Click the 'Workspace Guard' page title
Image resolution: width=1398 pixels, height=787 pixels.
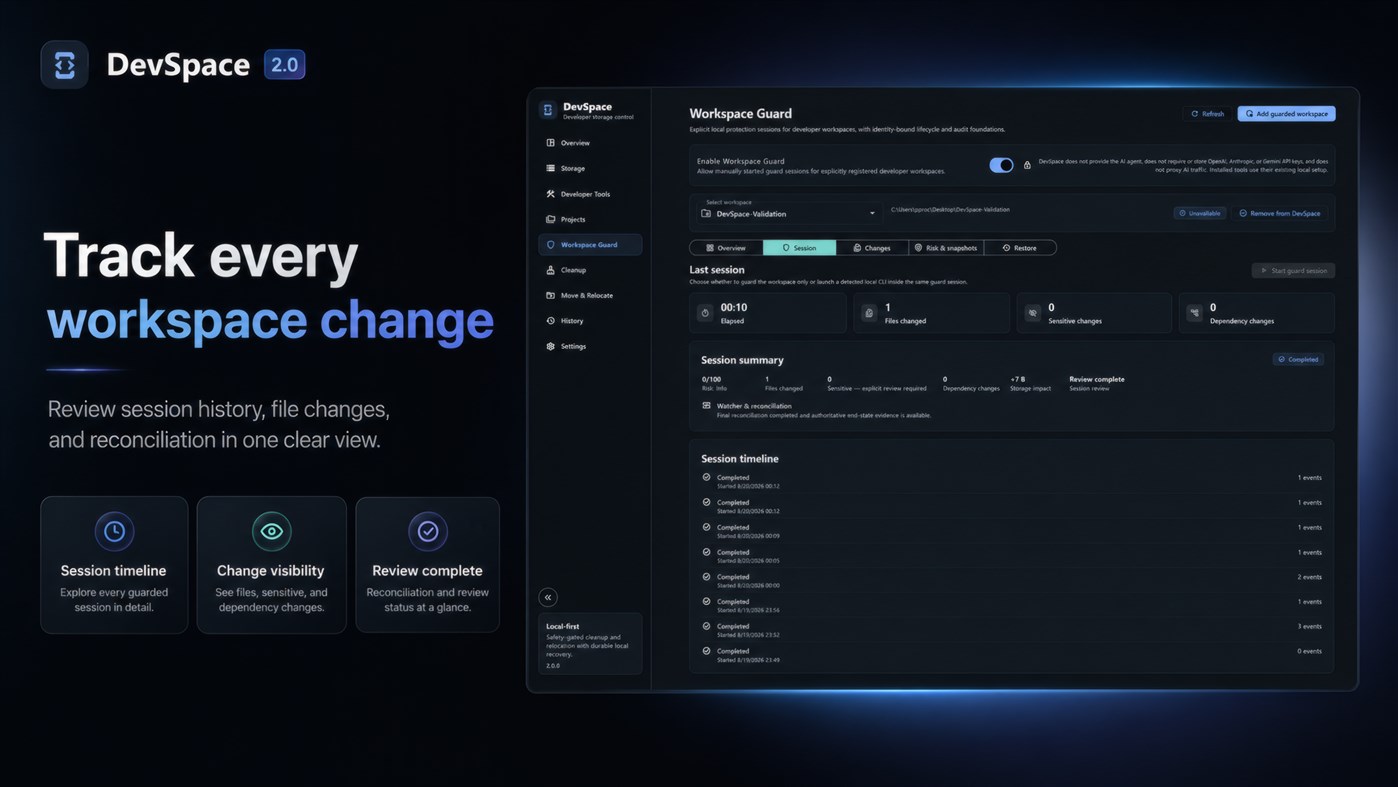pos(740,114)
